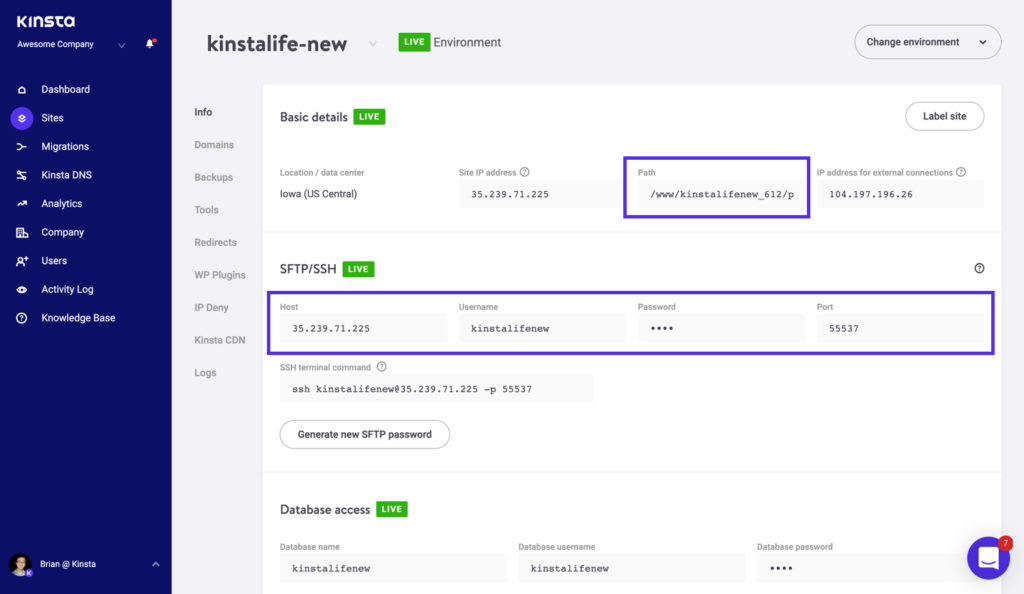Viewport: 1024px width, 594px height.
Task: Show help for external connections IP
Action: click(x=961, y=172)
